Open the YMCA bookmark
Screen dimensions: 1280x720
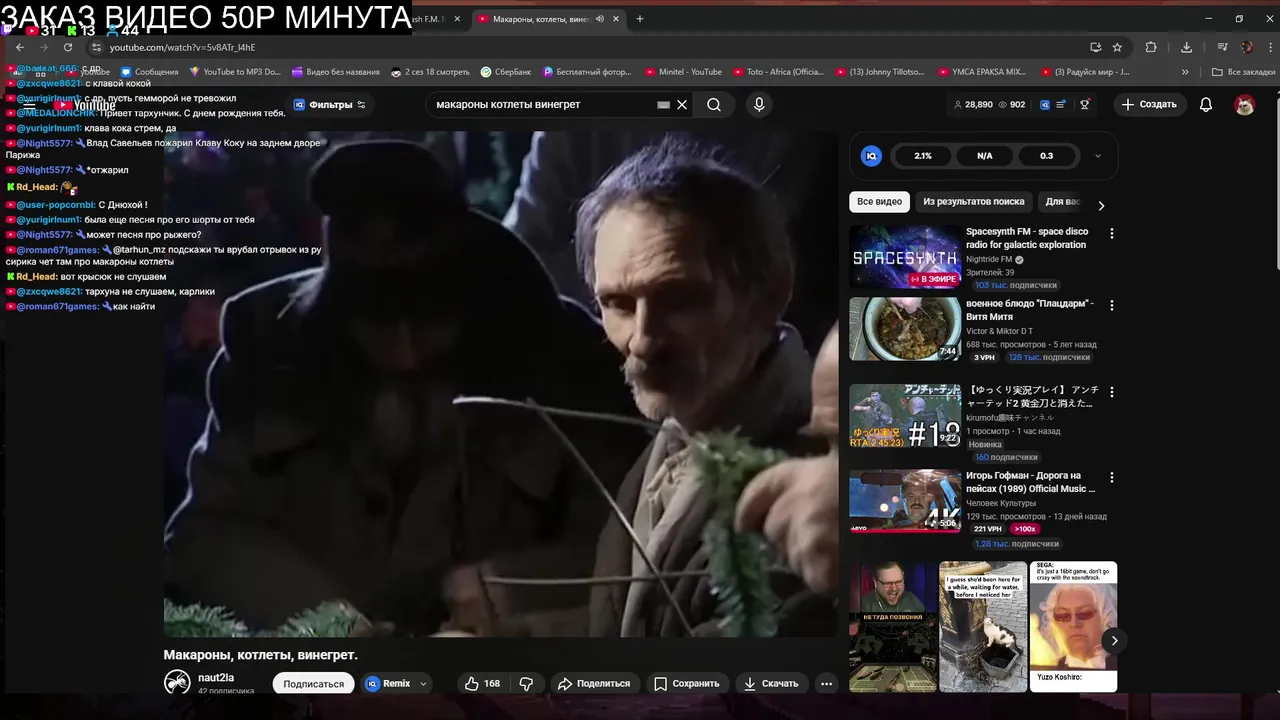coord(983,72)
